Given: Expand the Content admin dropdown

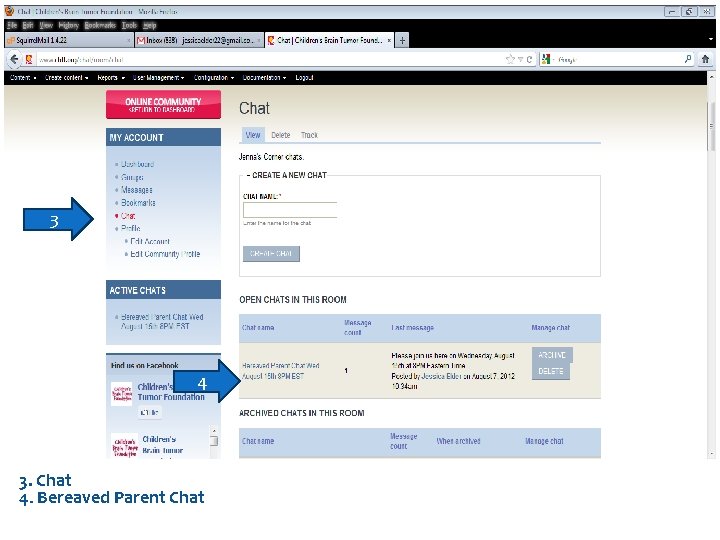Looking at the screenshot, I should coord(23,78).
